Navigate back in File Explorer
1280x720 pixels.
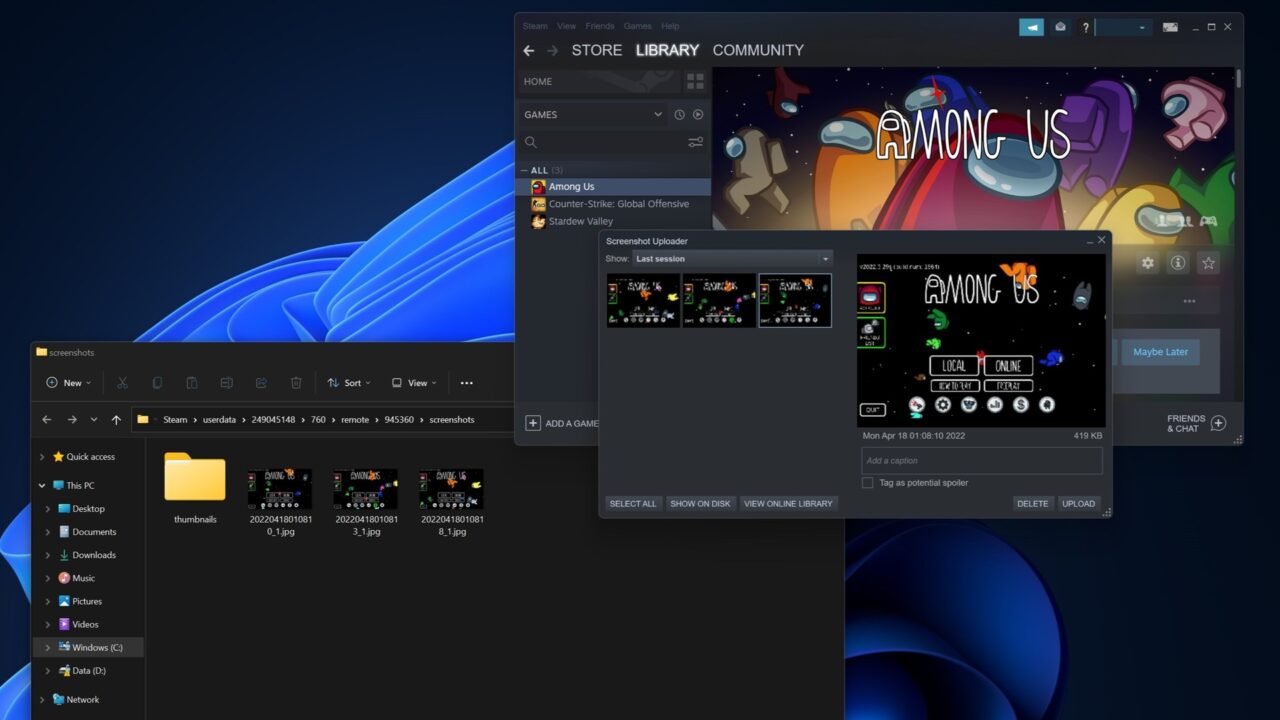point(46,420)
